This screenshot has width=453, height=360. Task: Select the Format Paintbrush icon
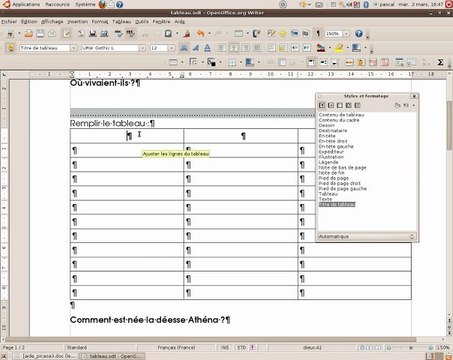tap(187, 33)
